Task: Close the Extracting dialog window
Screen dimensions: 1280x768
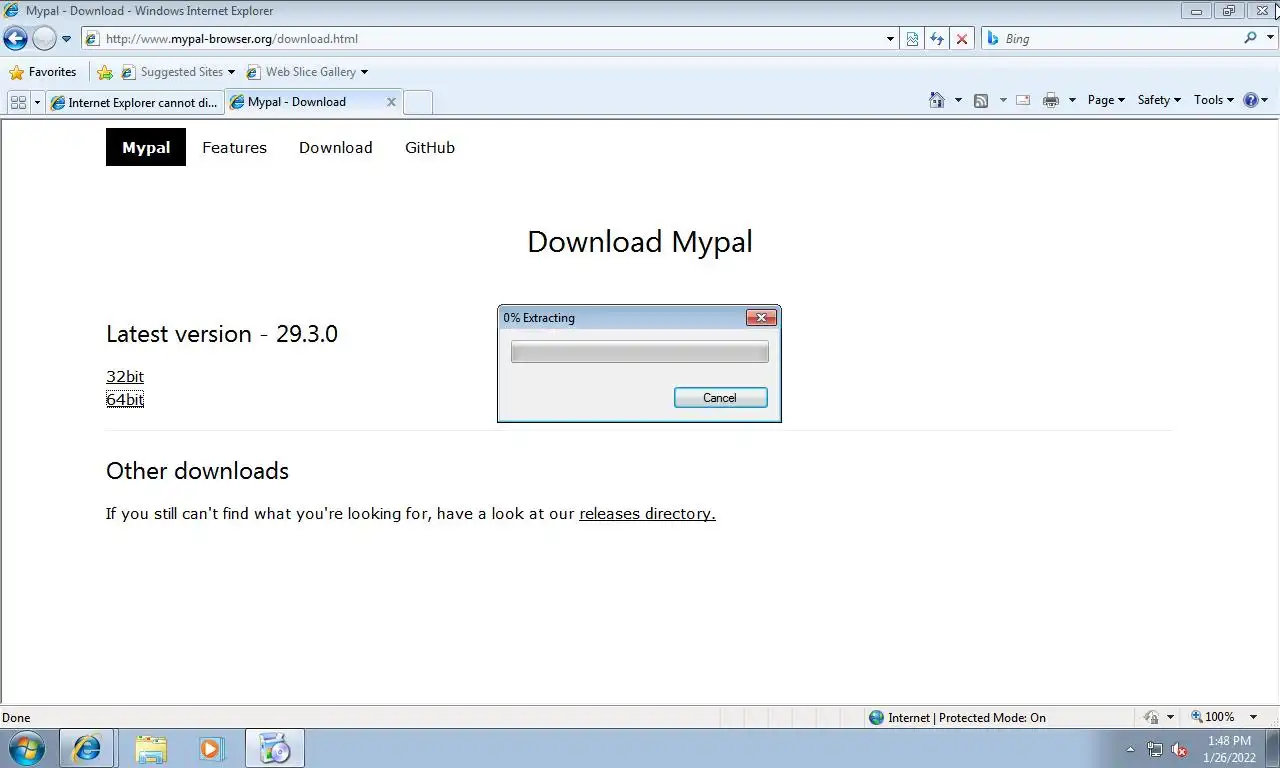Action: tap(761, 318)
